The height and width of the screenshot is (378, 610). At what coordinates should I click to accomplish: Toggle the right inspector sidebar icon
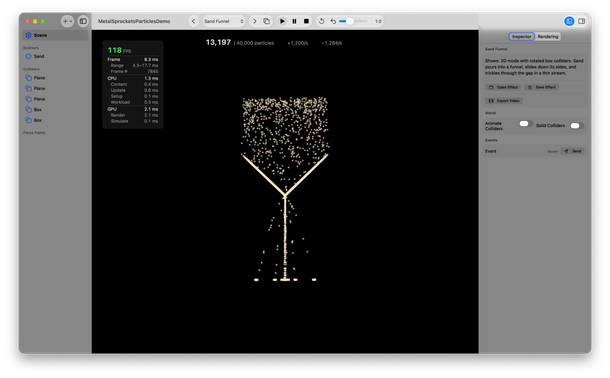[582, 21]
